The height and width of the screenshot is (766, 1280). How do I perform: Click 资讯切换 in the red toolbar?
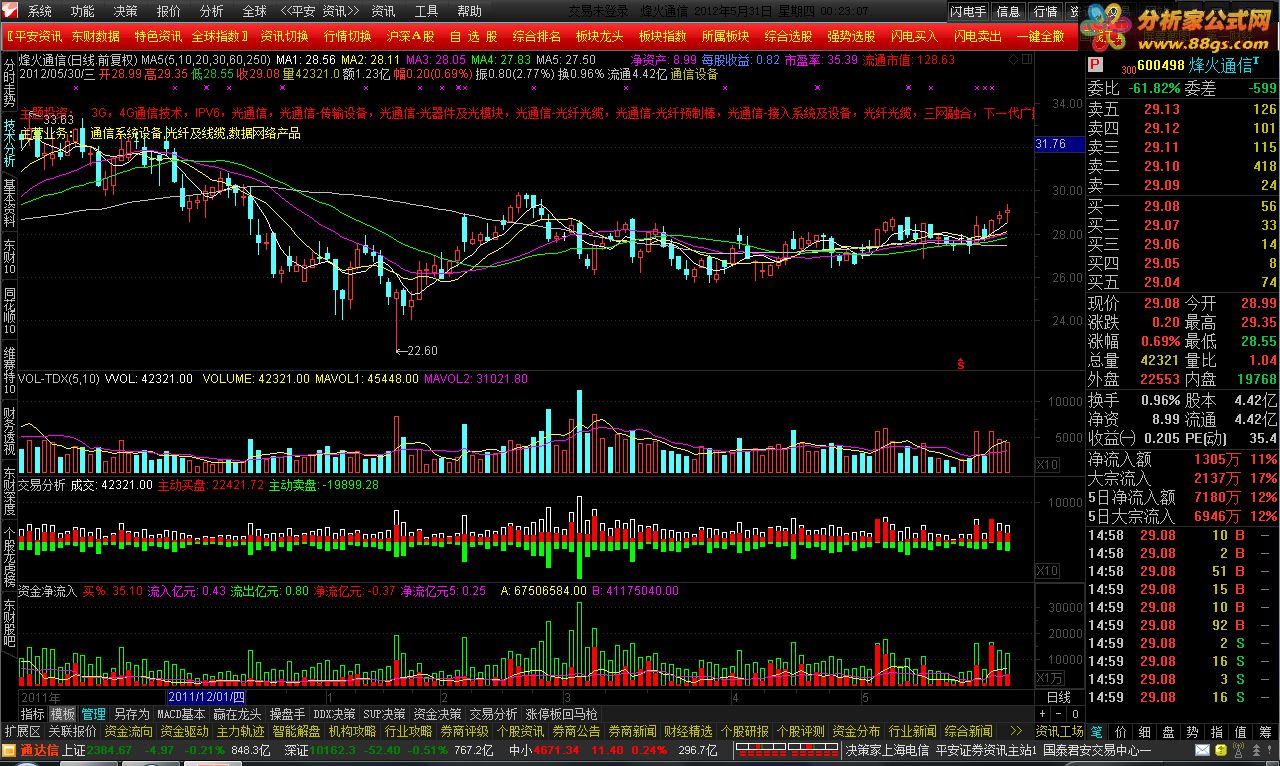284,36
